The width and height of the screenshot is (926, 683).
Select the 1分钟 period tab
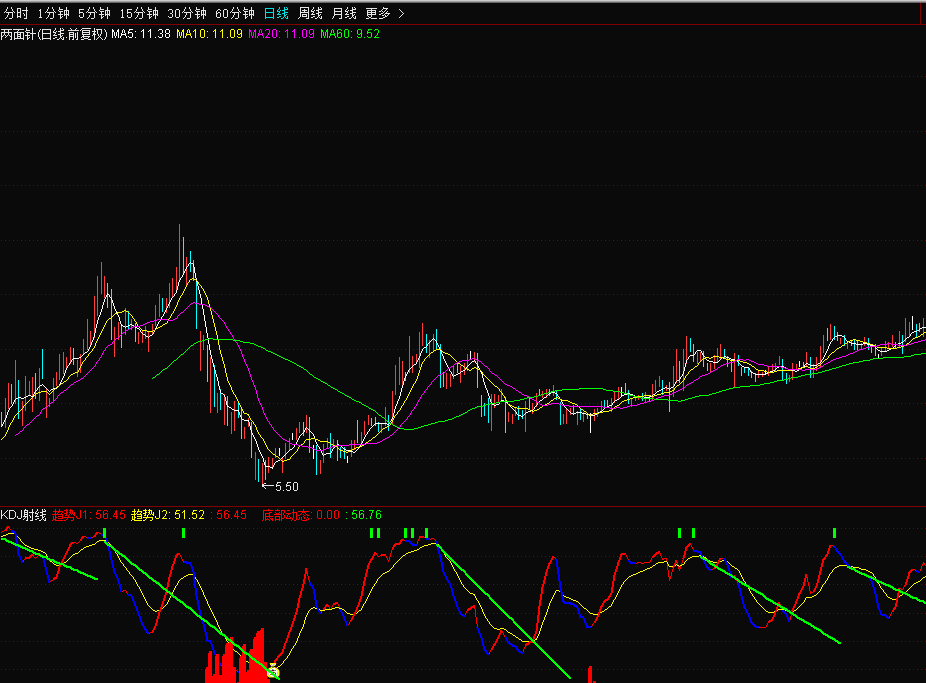(x=53, y=13)
